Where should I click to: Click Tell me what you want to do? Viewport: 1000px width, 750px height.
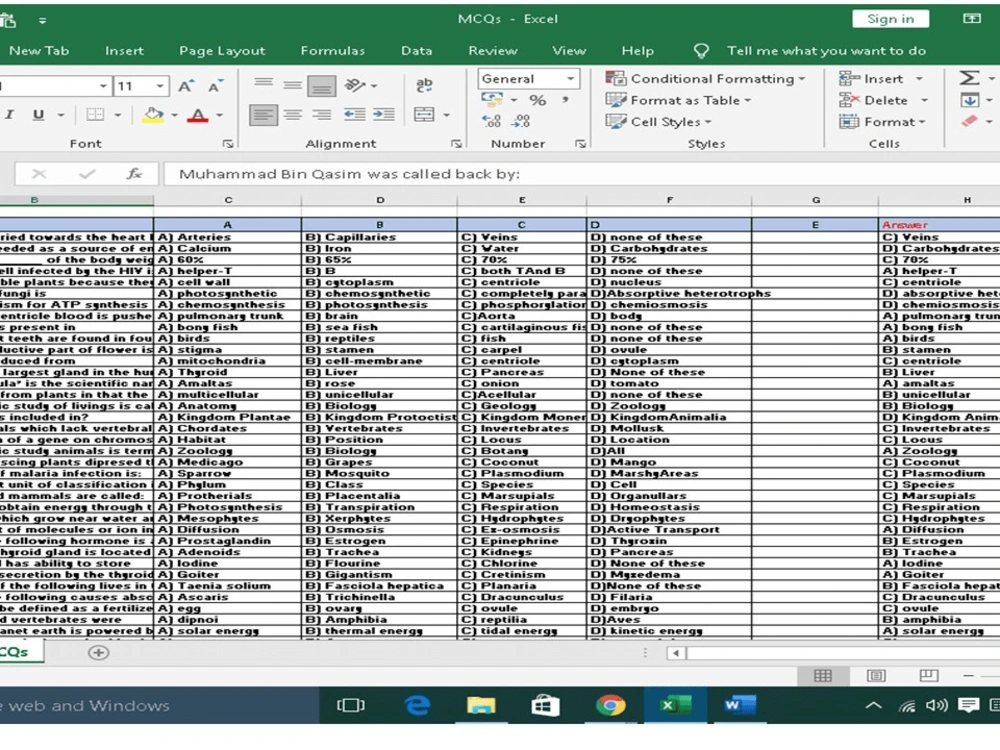pos(826,50)
